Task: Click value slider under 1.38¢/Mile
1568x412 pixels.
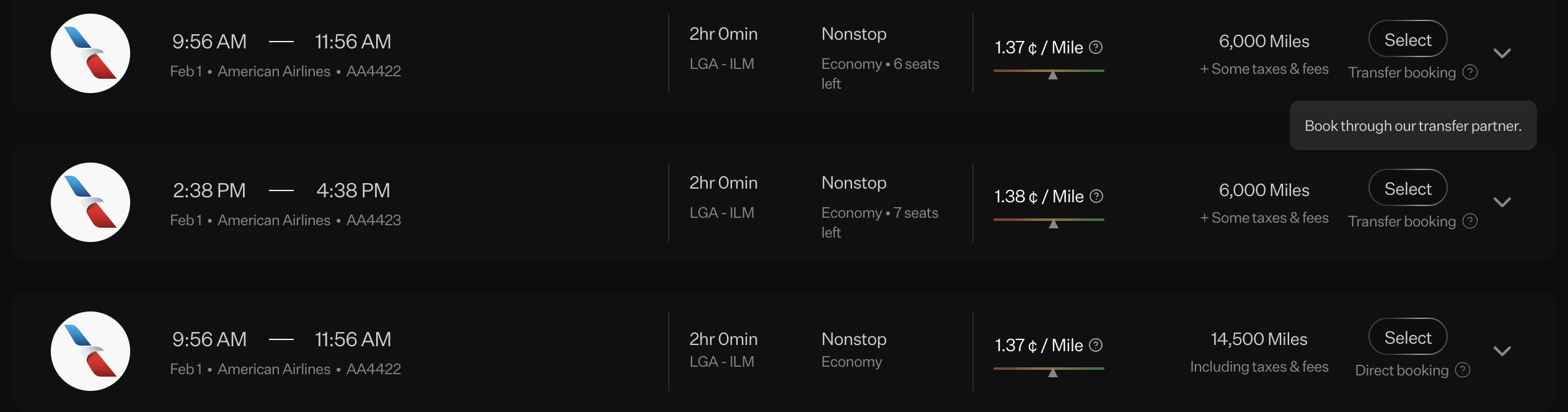Action: (1049, 220)
